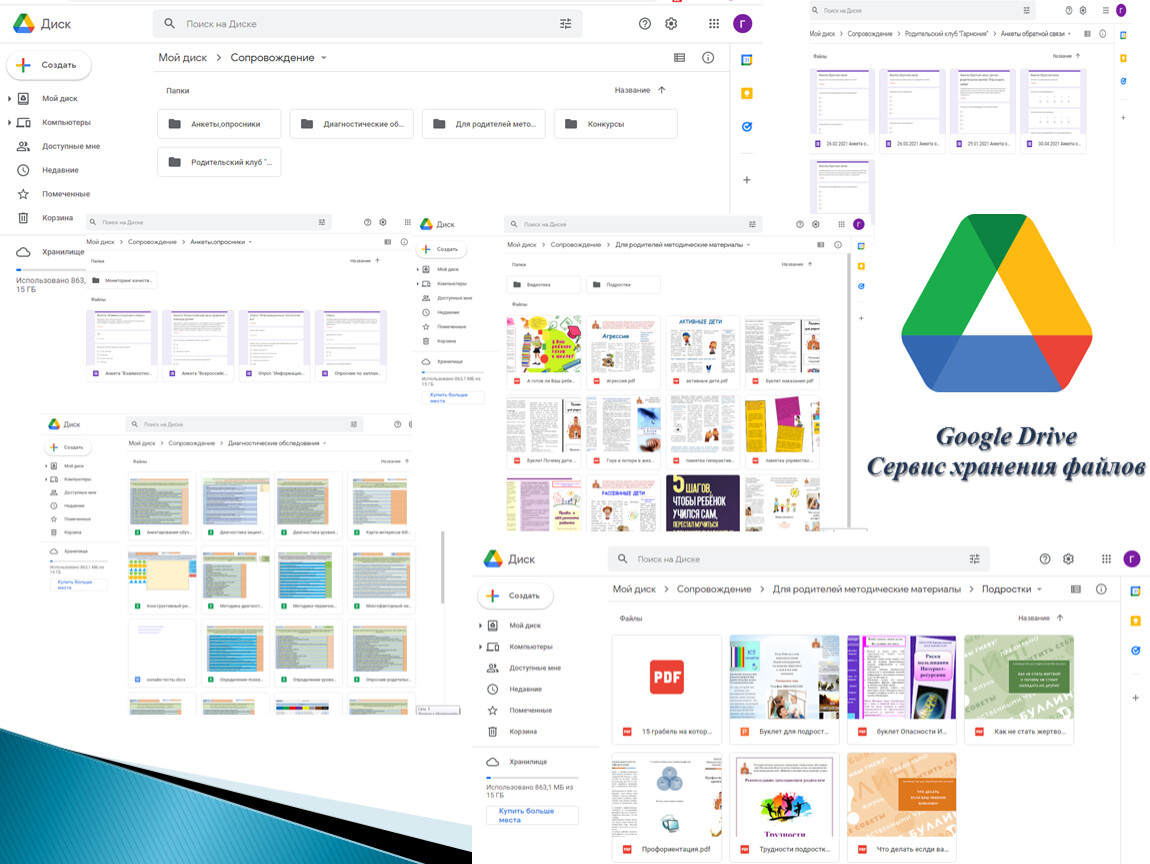Click the add-ons plus in the Подростки window
The image size is (1150, 864).
pyautogui.click(x=1135, y=698)
